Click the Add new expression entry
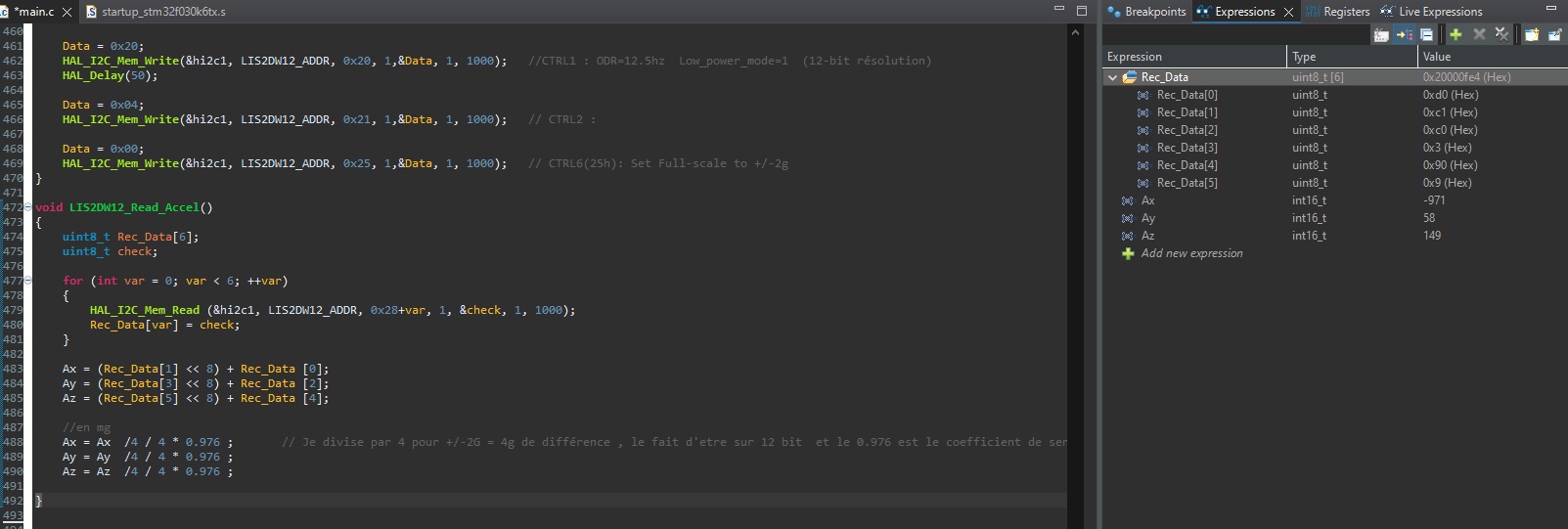Screen dimensions: 1568x529 1191,253
